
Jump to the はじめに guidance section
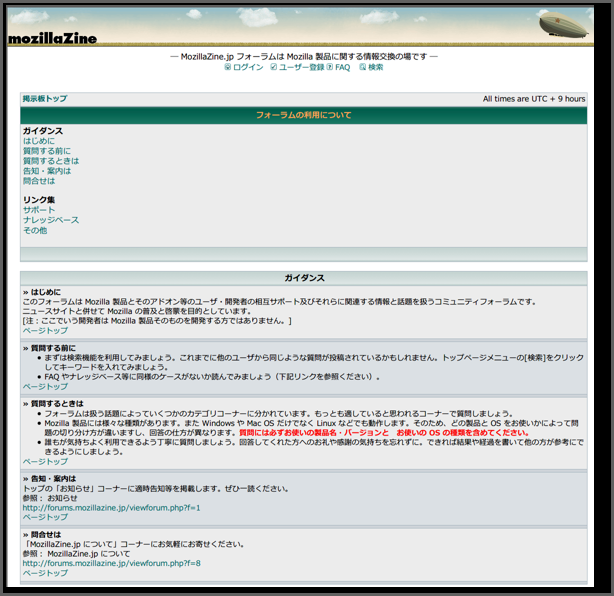(x=39, y=141)
